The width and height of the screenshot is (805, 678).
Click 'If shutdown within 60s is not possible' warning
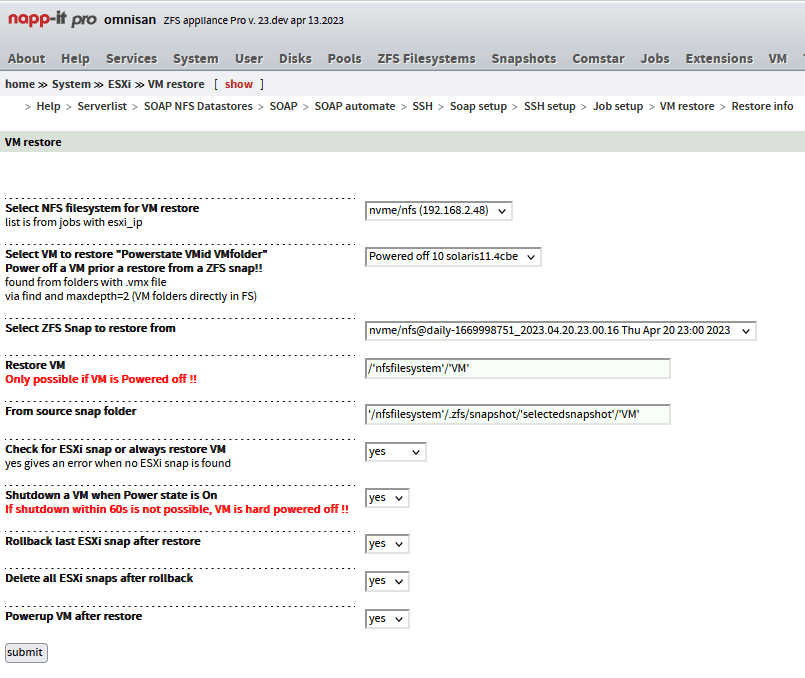[177, 509]
